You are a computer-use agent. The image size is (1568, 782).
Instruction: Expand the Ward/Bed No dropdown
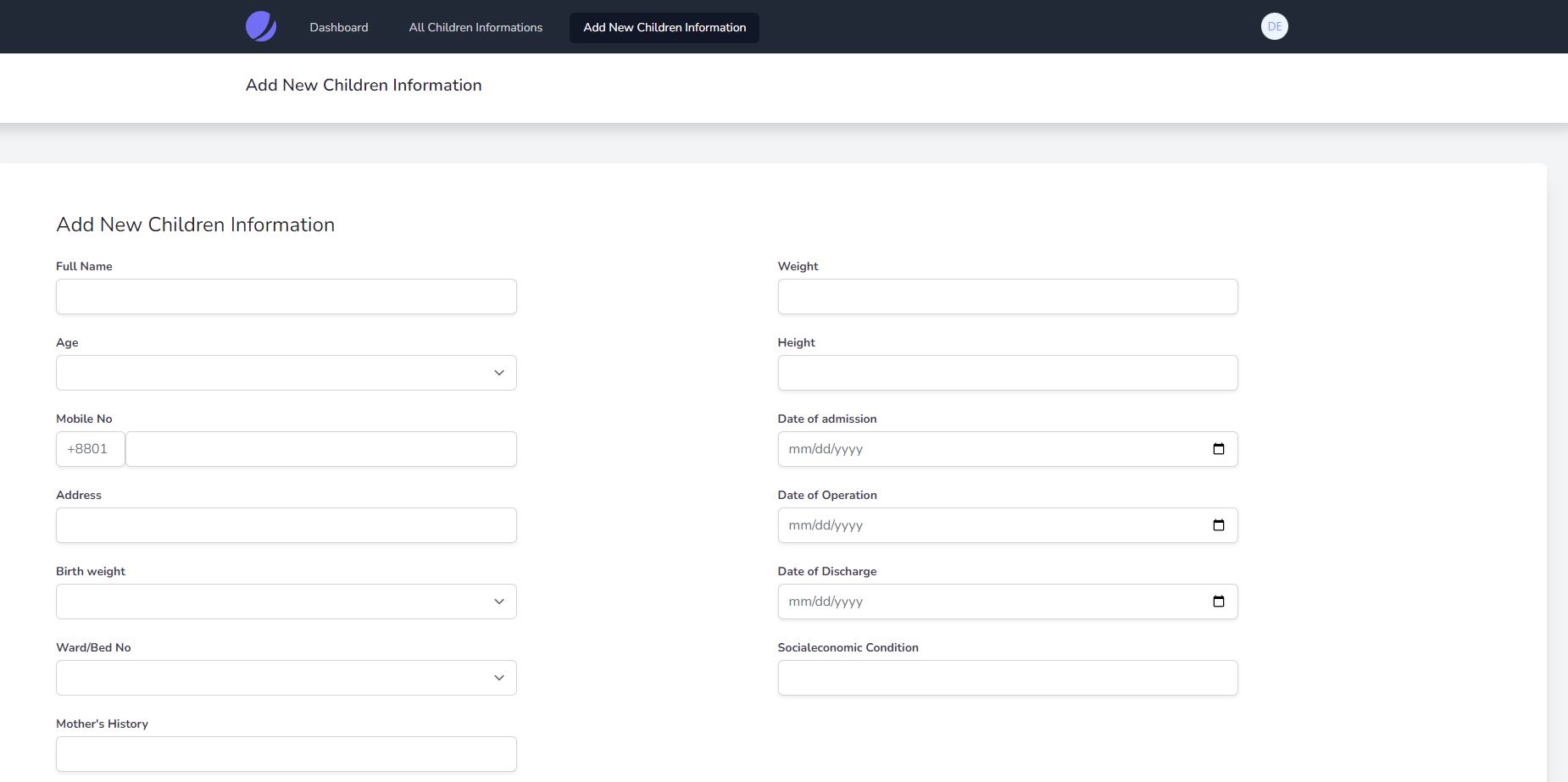tap(286, 678)
